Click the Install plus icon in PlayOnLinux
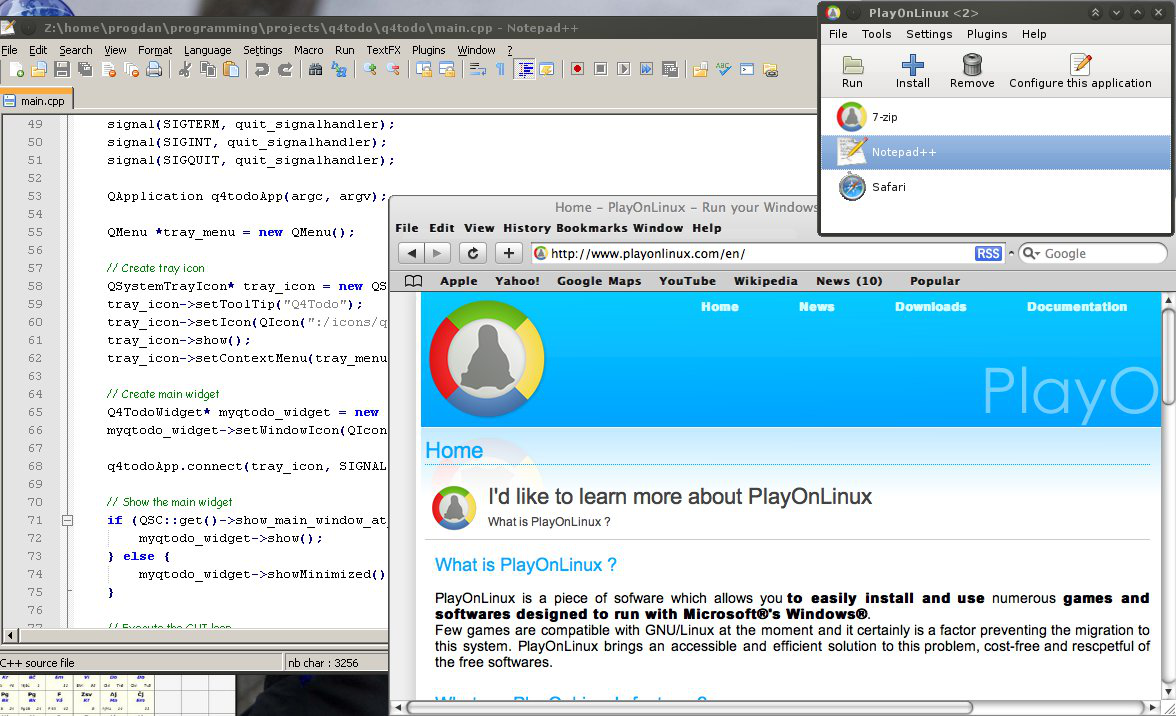The height and width of the screenshot is (716, 1176). [x=912, y=71]
